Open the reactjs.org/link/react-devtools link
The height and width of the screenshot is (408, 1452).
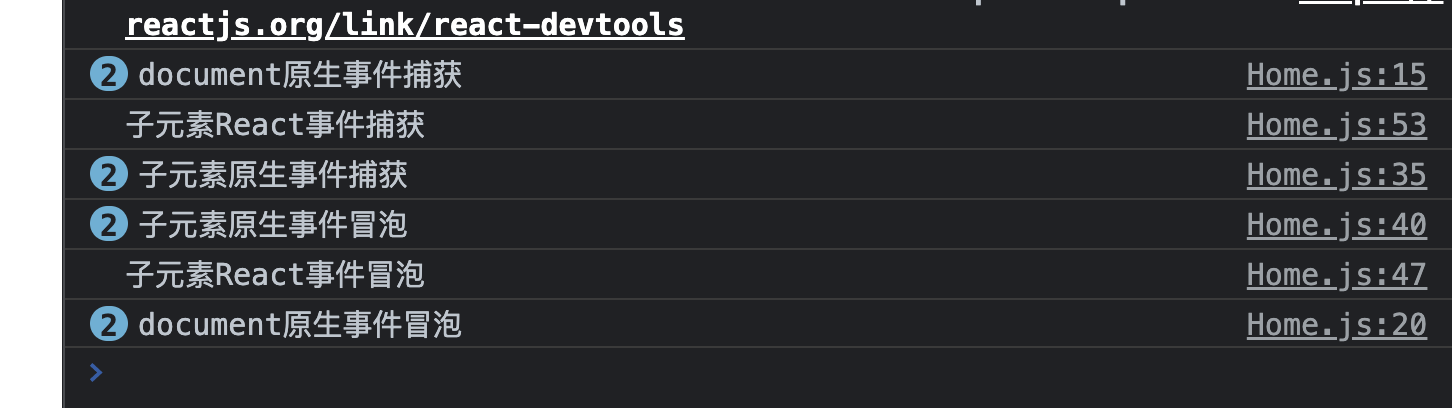click(405, 25)
